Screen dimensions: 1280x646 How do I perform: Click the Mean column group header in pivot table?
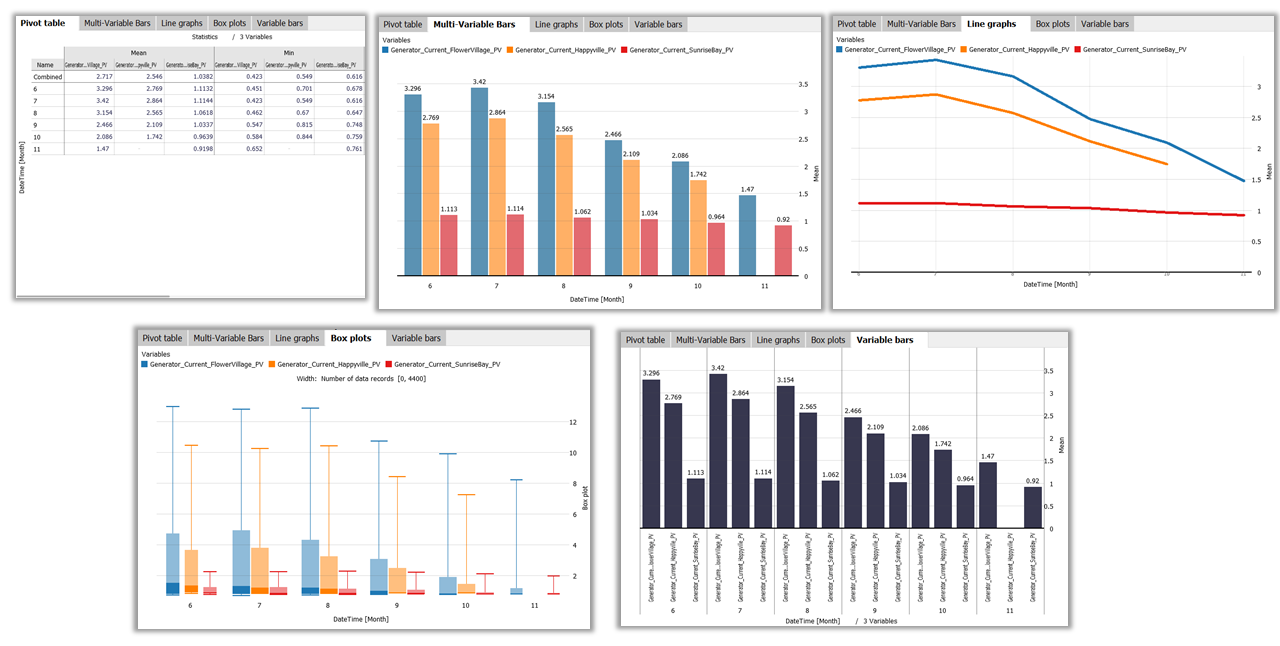139,52
